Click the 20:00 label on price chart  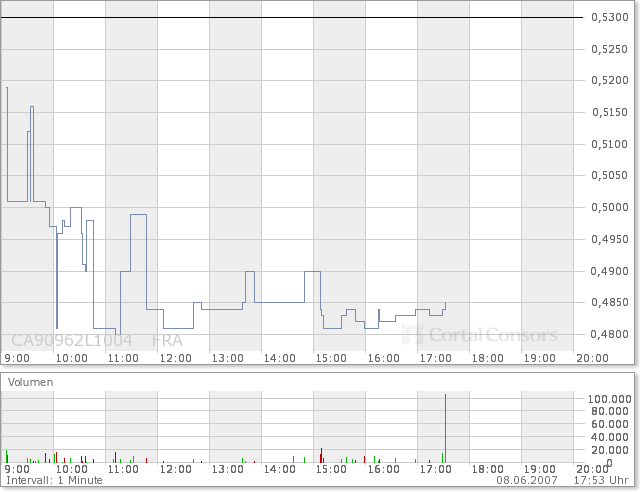(591, 357)
